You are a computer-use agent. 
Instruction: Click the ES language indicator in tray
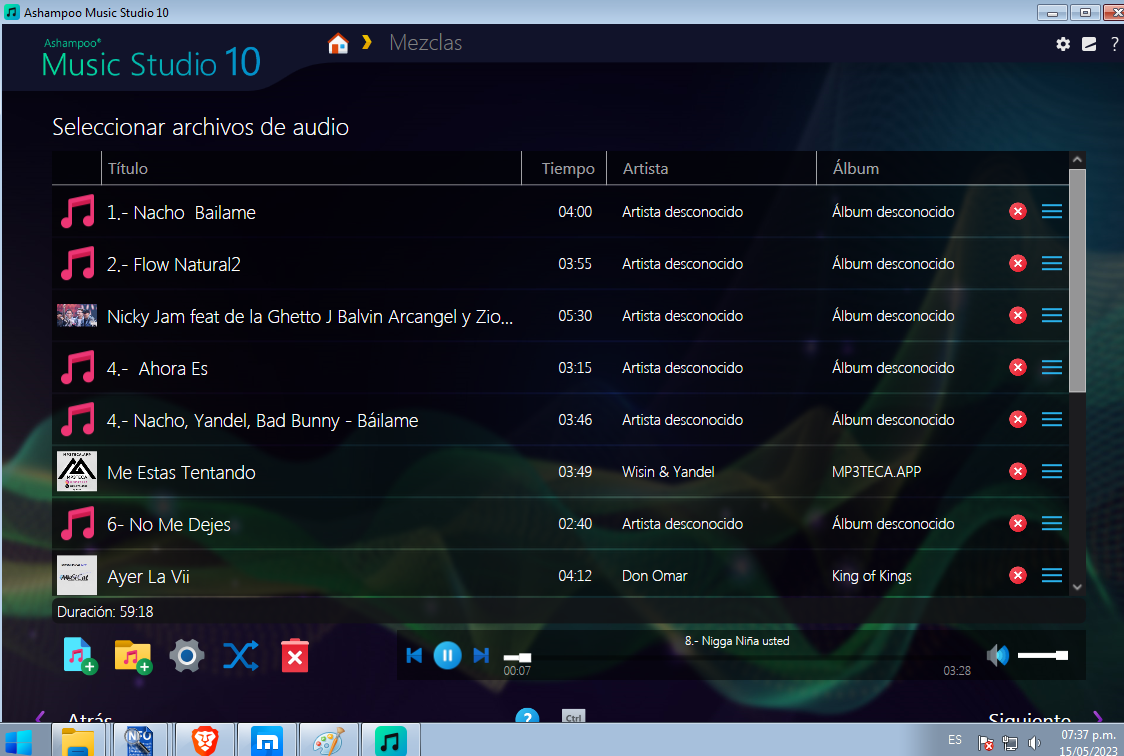pos(955,740)
